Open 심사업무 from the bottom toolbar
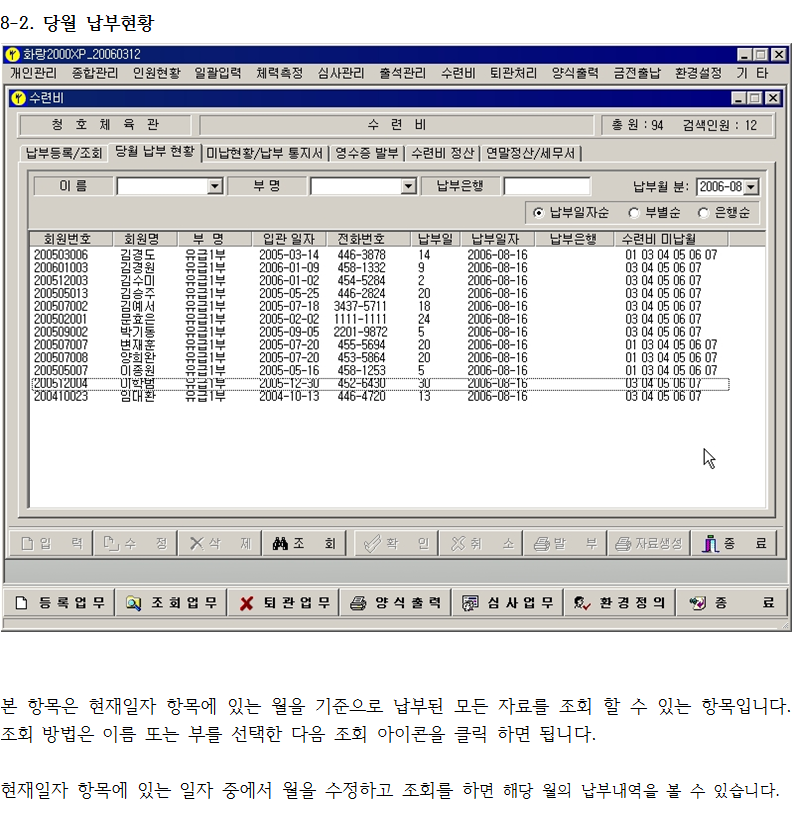792x825 pixels. (508, 603)
